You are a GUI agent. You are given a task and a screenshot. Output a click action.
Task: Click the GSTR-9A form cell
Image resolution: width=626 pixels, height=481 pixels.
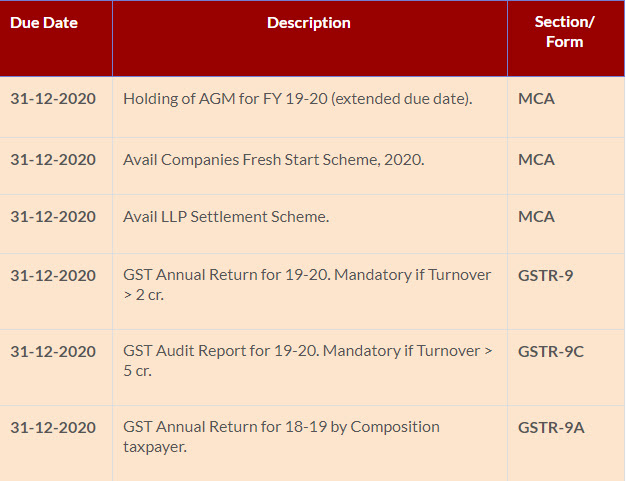click(x=551, y=427)
